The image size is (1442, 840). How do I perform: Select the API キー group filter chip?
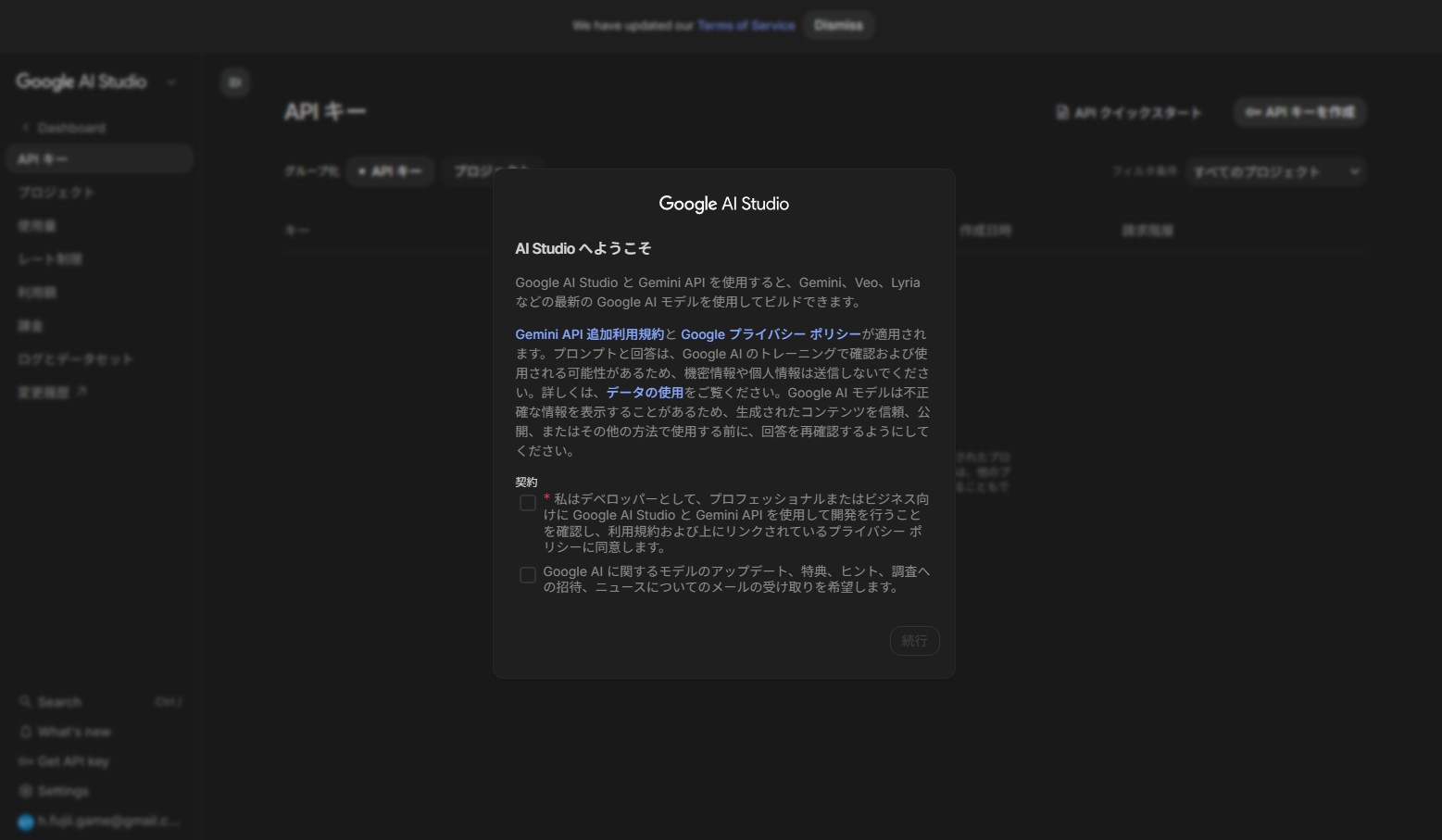coord(390,171)
